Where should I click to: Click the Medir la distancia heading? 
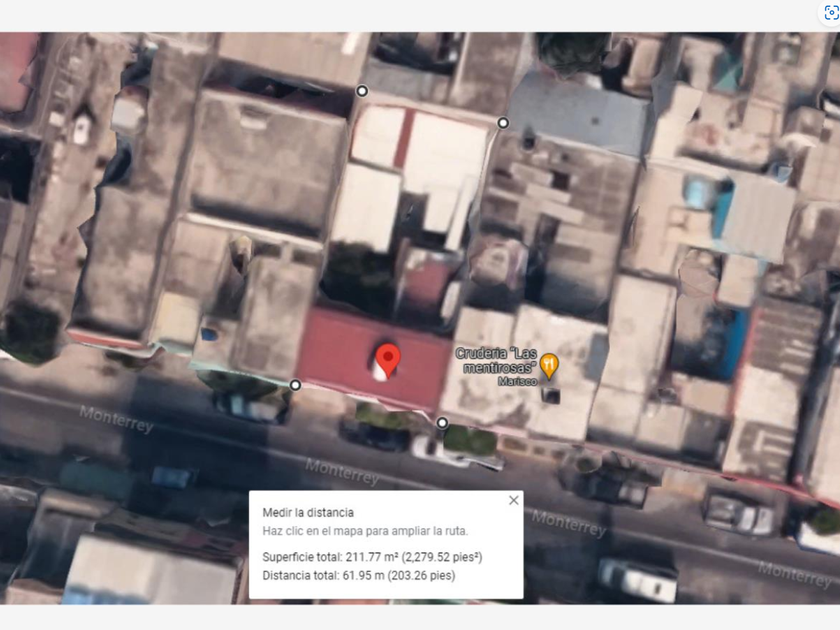point(308,513)
